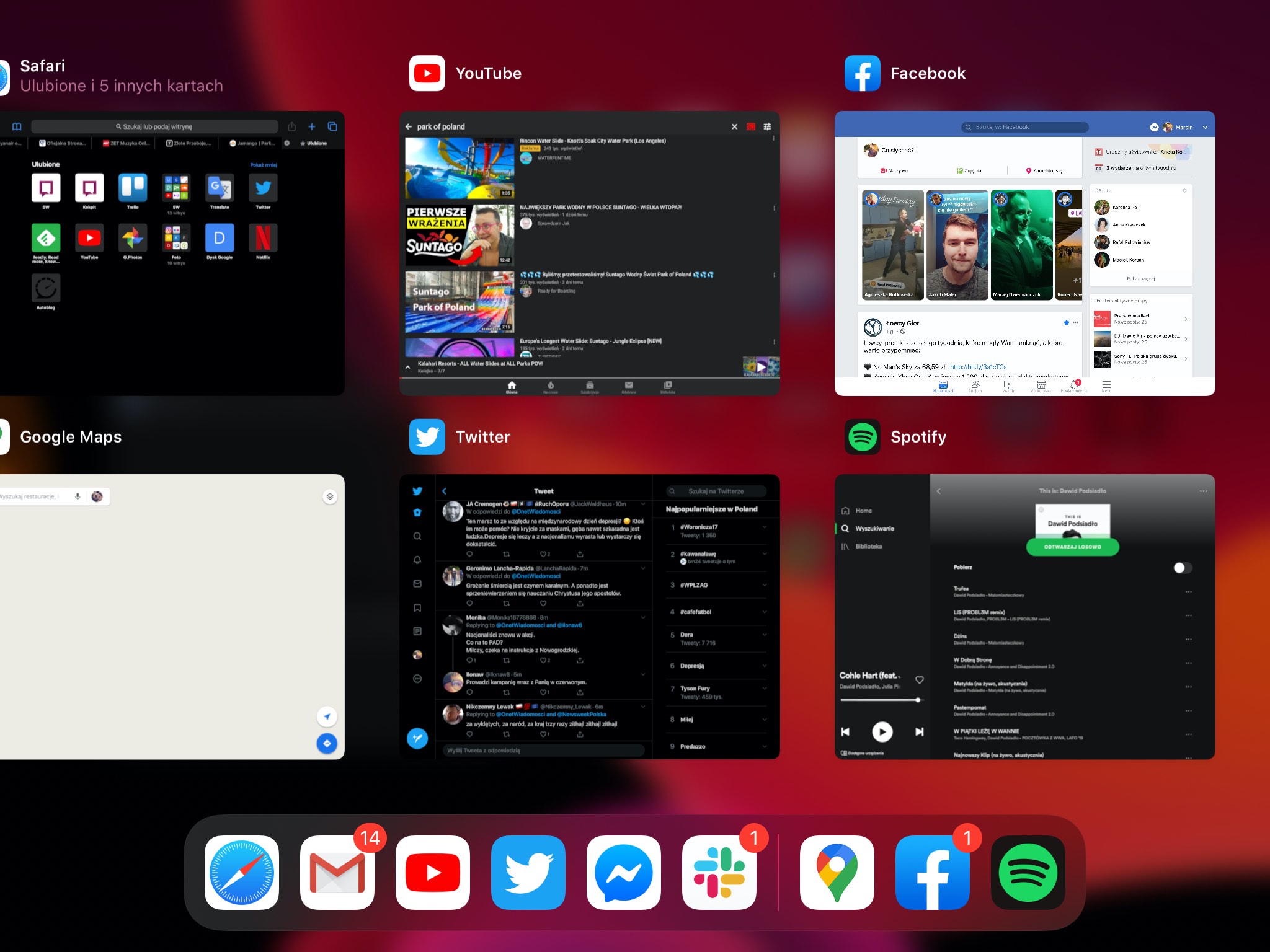The width and height of the screenshot is (1270, 952).
Task: Open bit.ly link in Łowcy Gier post
Action: point(979,367)
